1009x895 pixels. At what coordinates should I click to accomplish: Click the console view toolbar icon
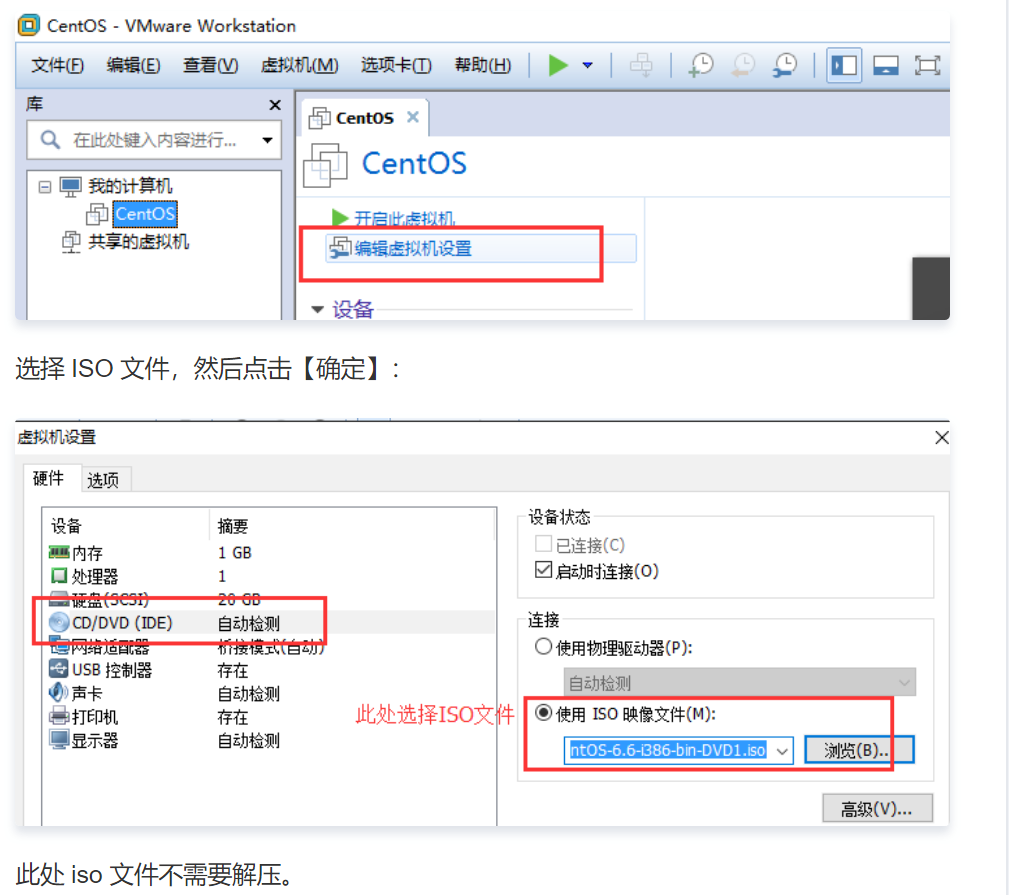click(x=885, y=65)
